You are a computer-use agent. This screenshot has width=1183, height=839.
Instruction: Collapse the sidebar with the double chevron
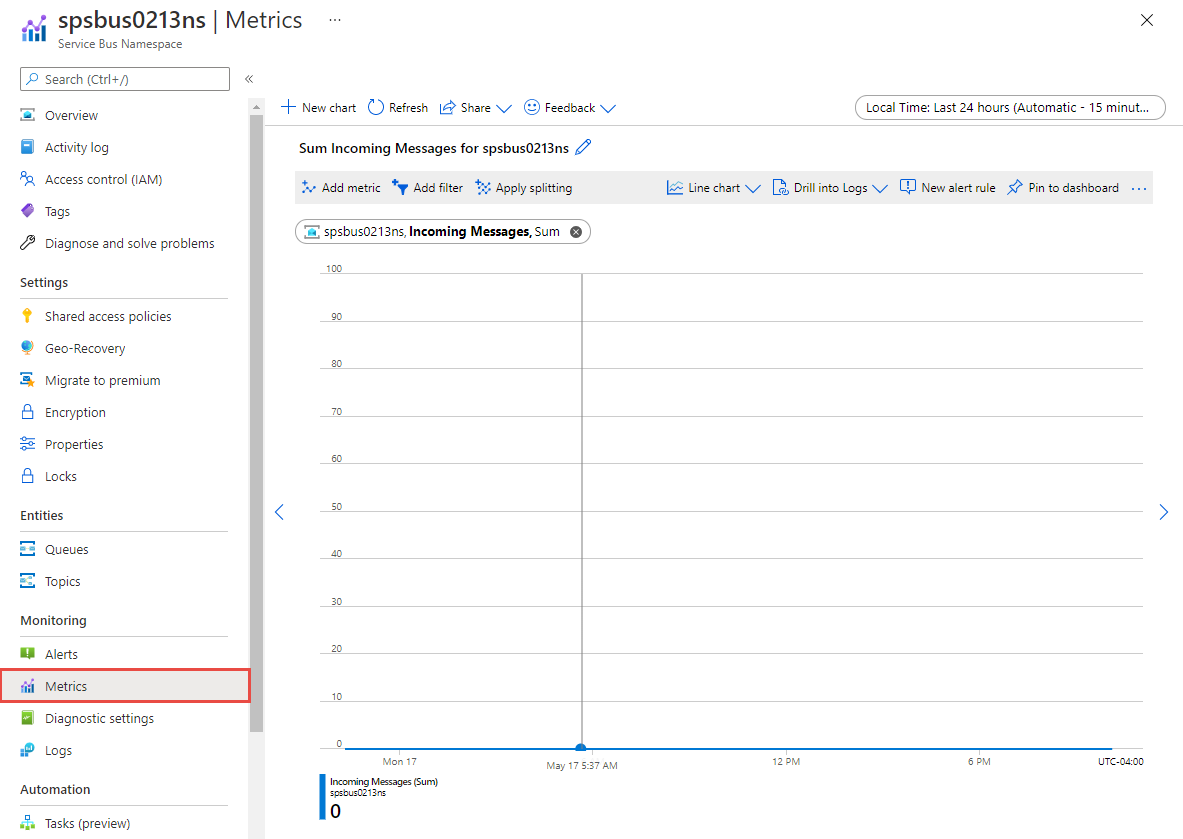coord(249,78)
